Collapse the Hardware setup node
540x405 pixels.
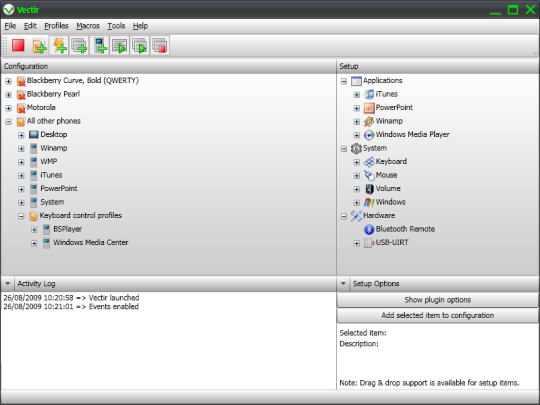[x=344, y=216]
